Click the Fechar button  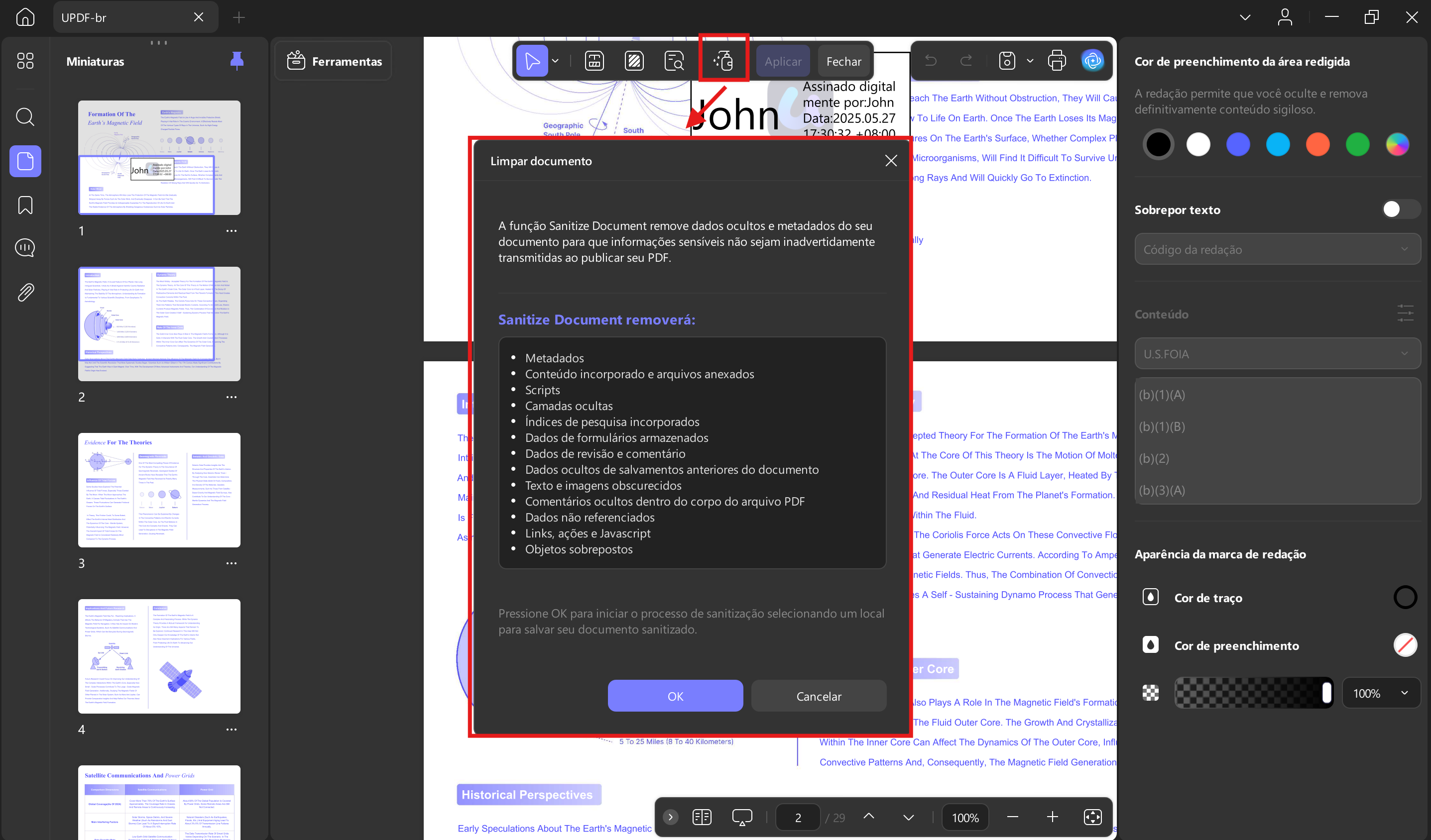coord(843,61)
